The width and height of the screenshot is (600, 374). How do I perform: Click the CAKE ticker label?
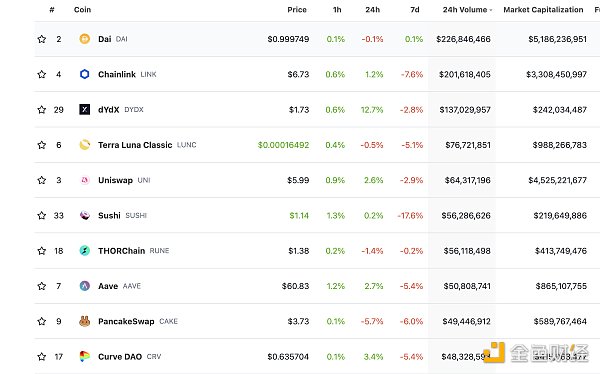[x=168, y=321]
